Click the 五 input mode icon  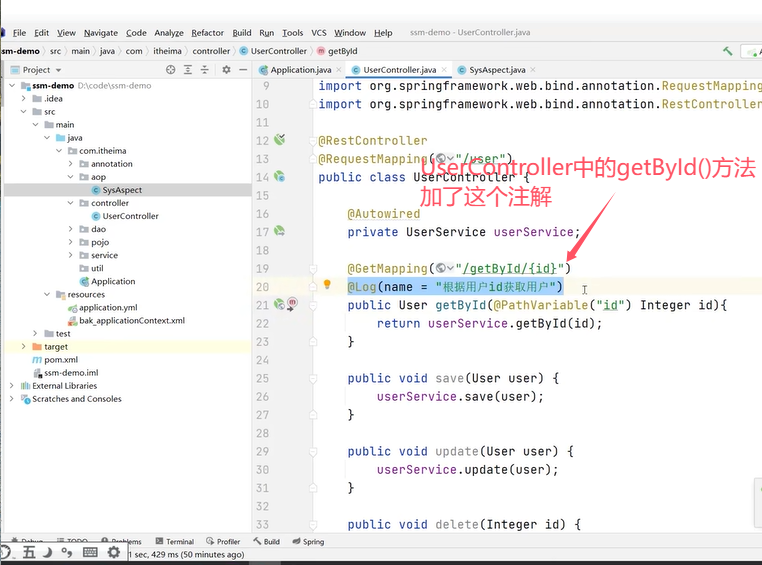29,552
